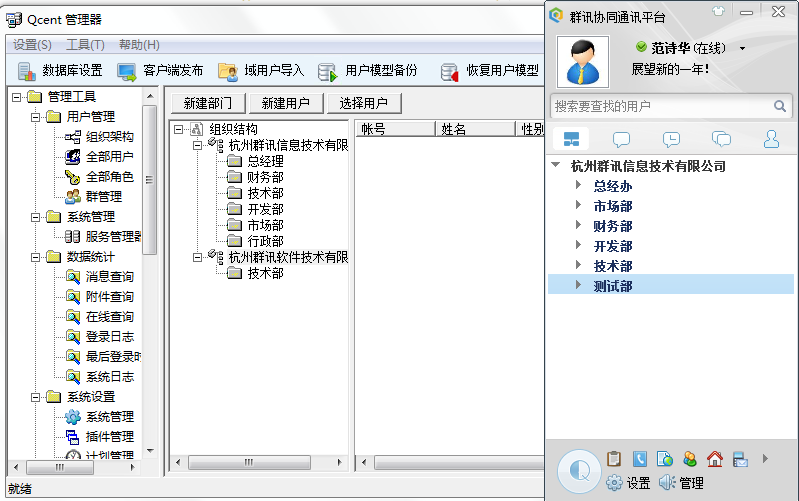Open the 帮助(H) menu
The height and width of the screenshot is (501, 799).
[139, 45]
